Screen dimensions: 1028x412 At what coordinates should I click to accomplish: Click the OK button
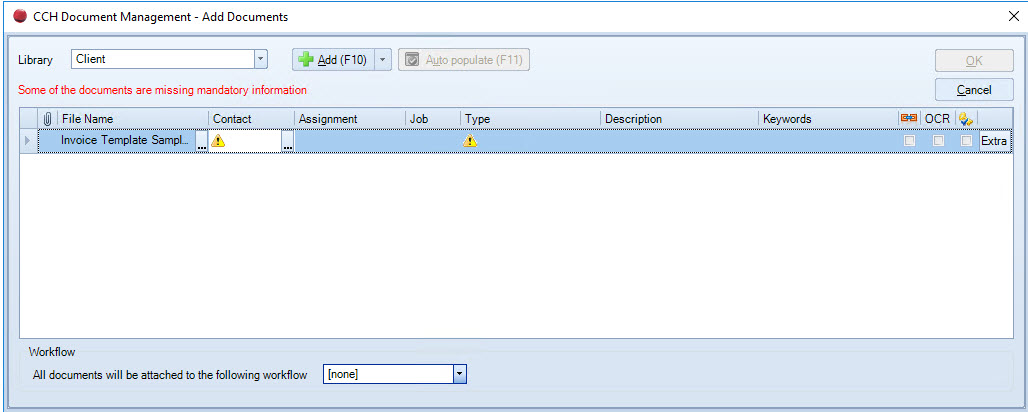(974, 60)
